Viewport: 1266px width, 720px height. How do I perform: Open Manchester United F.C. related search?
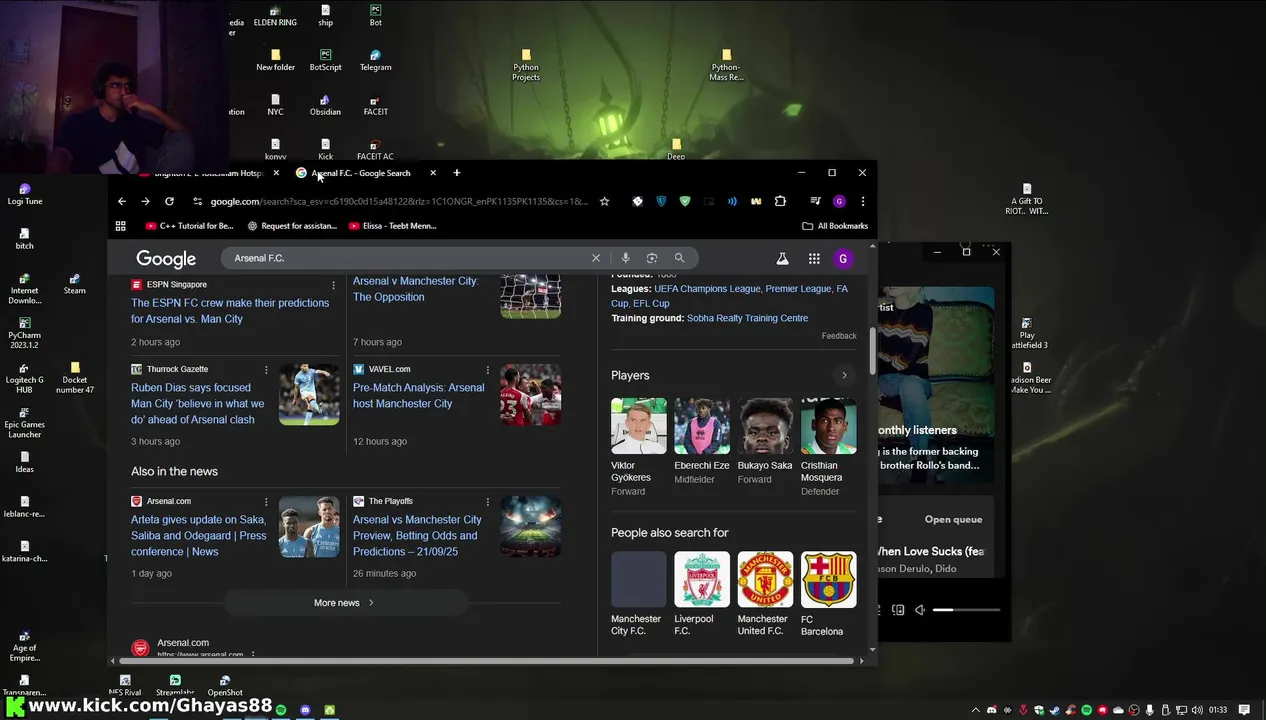(x=765, y=594)
